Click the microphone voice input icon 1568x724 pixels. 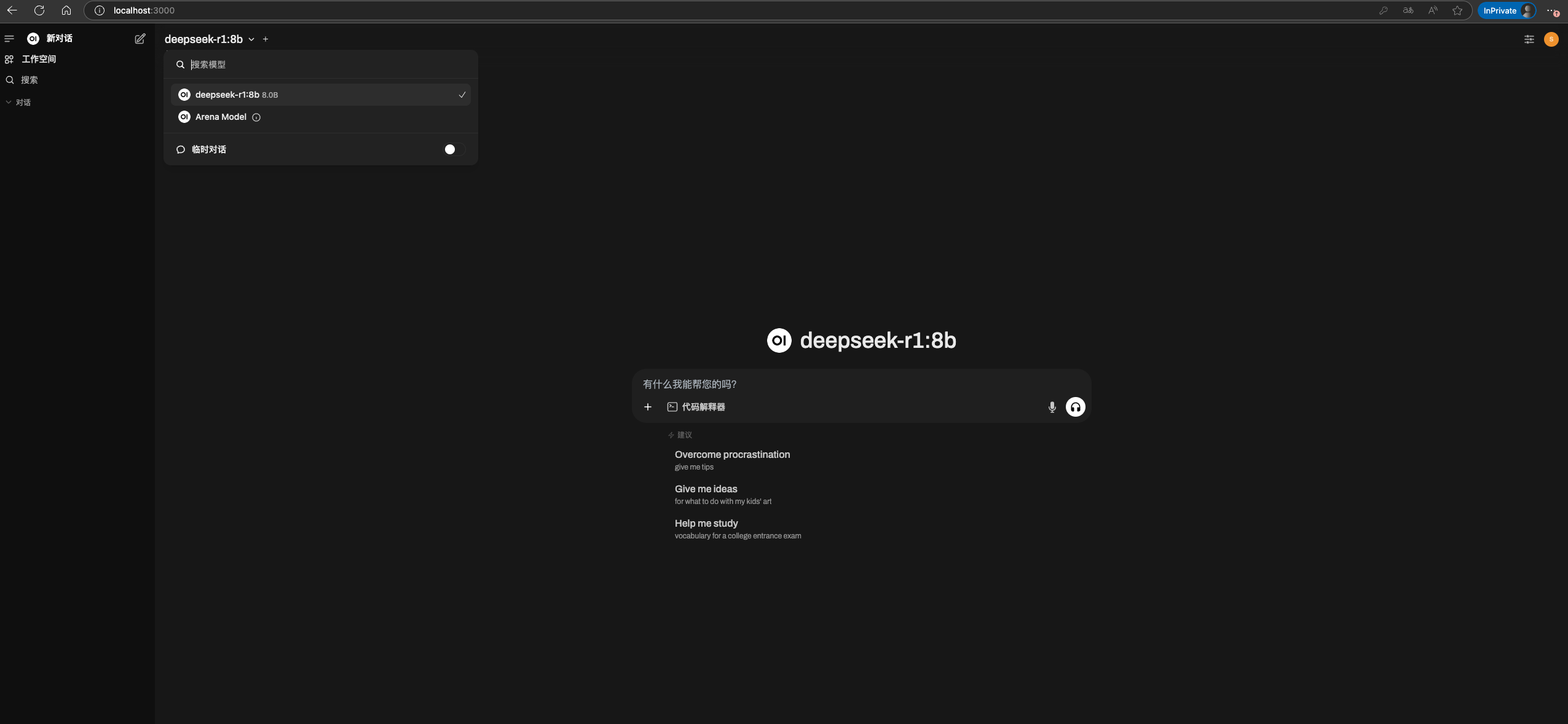click(1052, 407)
